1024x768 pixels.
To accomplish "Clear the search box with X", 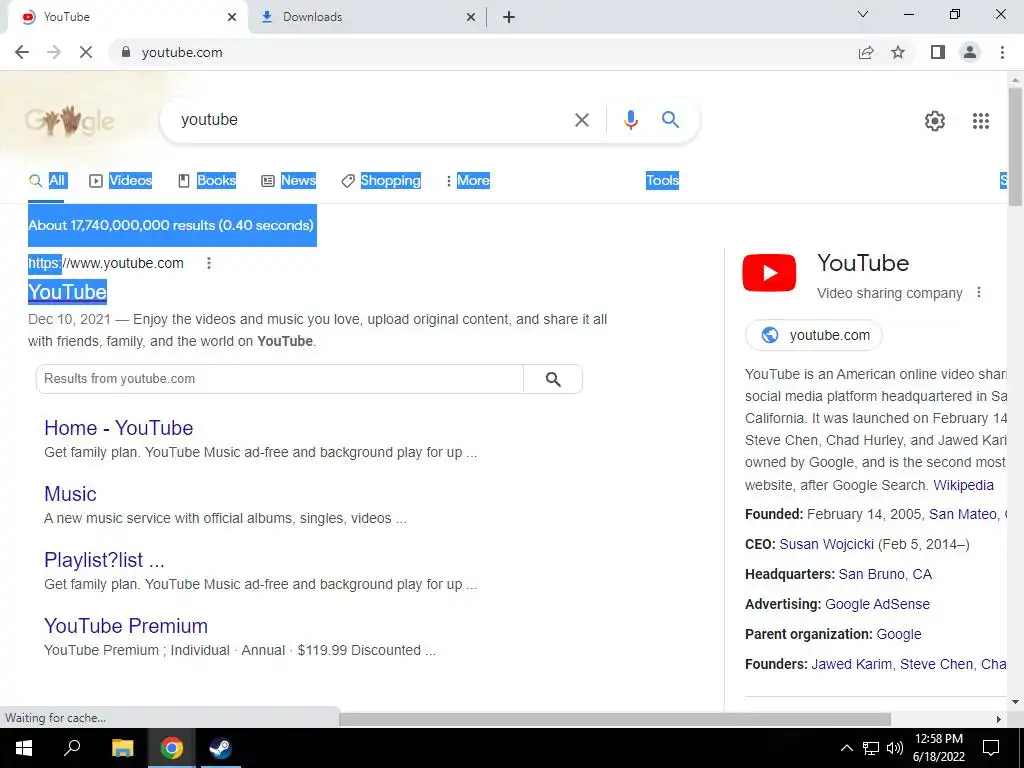I will click(581, 120).
